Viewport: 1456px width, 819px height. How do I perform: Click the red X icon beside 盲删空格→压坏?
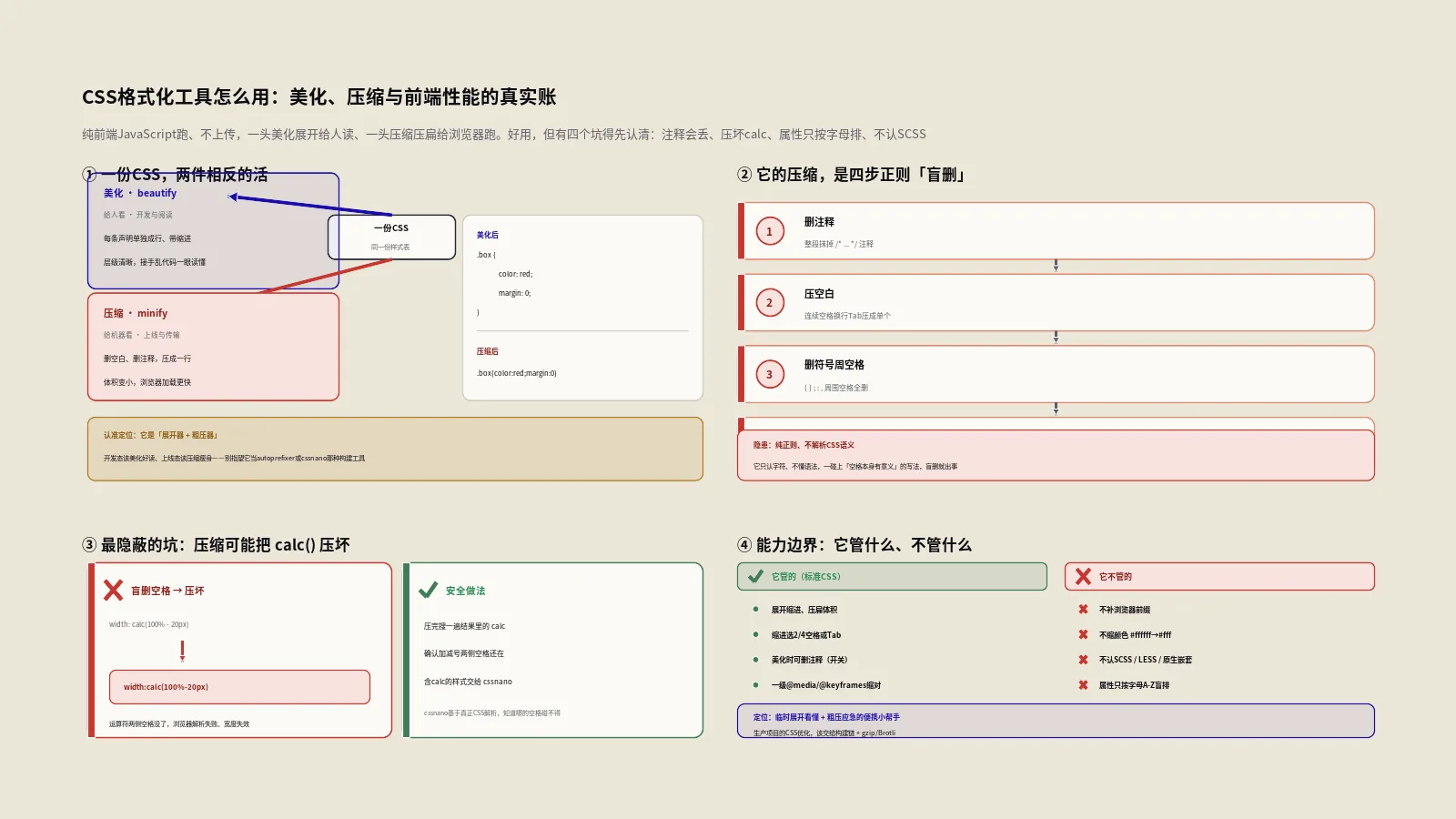[x=113, y=591]
